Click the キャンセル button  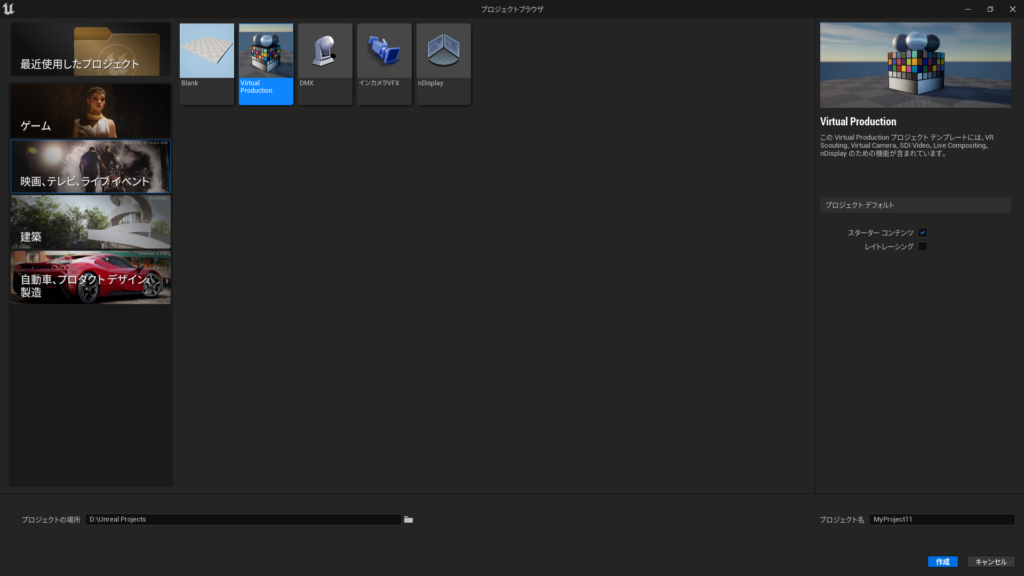[x=992, y=561]
